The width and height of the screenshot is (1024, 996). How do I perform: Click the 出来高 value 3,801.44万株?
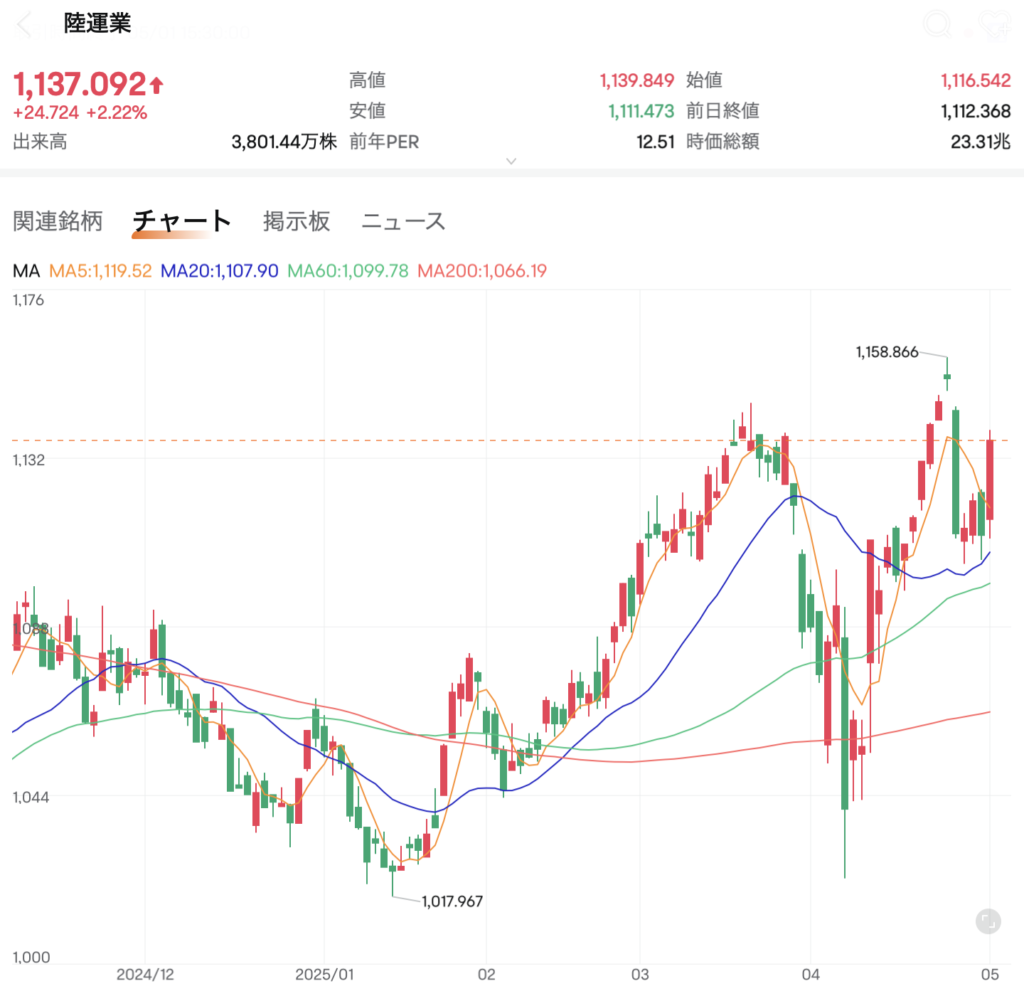click(284, 142)
